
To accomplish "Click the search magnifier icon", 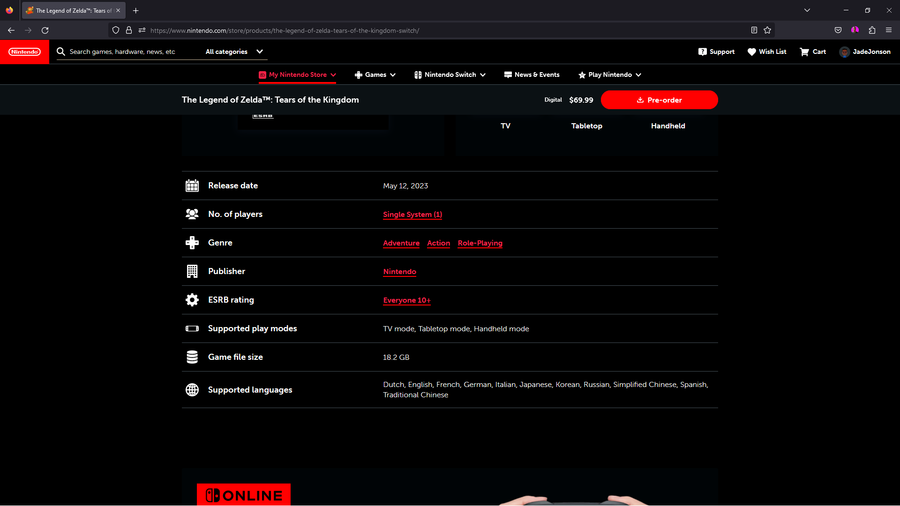I will [x=61, y=52].
